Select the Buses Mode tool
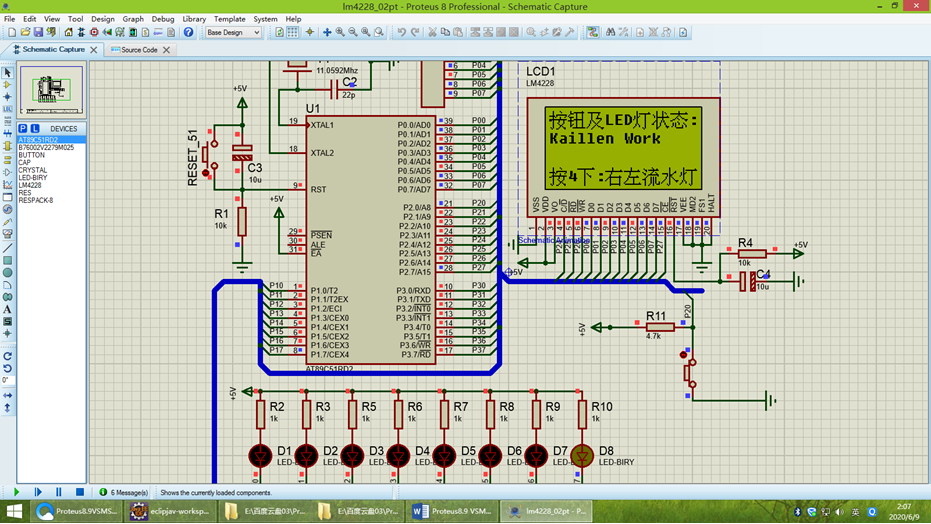This screenshot has height=524, width=931. (x=7, y=134)
